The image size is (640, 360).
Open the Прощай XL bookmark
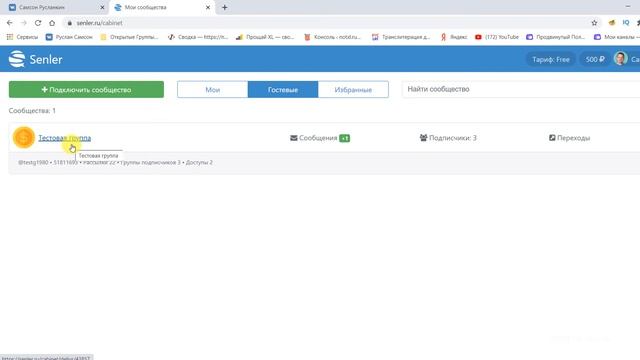point(265,37)
